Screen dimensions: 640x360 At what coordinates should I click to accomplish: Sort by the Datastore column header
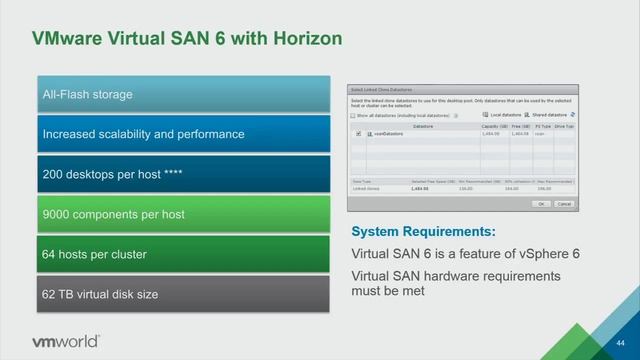(423, 127)
